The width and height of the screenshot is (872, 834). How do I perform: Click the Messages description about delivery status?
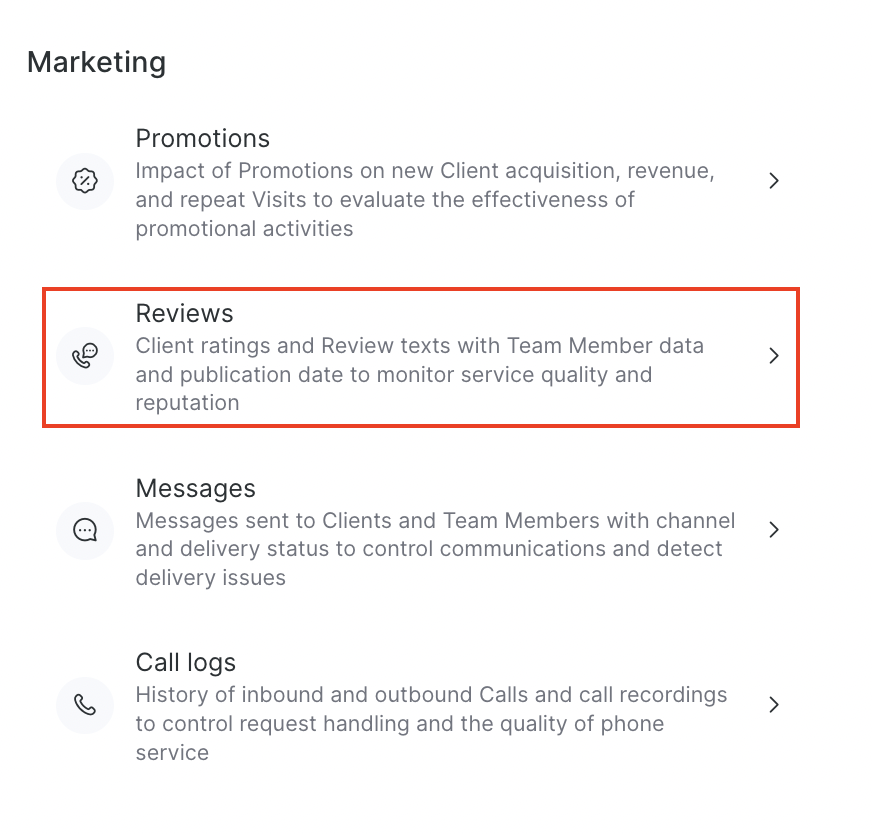[x=435, y=549]
